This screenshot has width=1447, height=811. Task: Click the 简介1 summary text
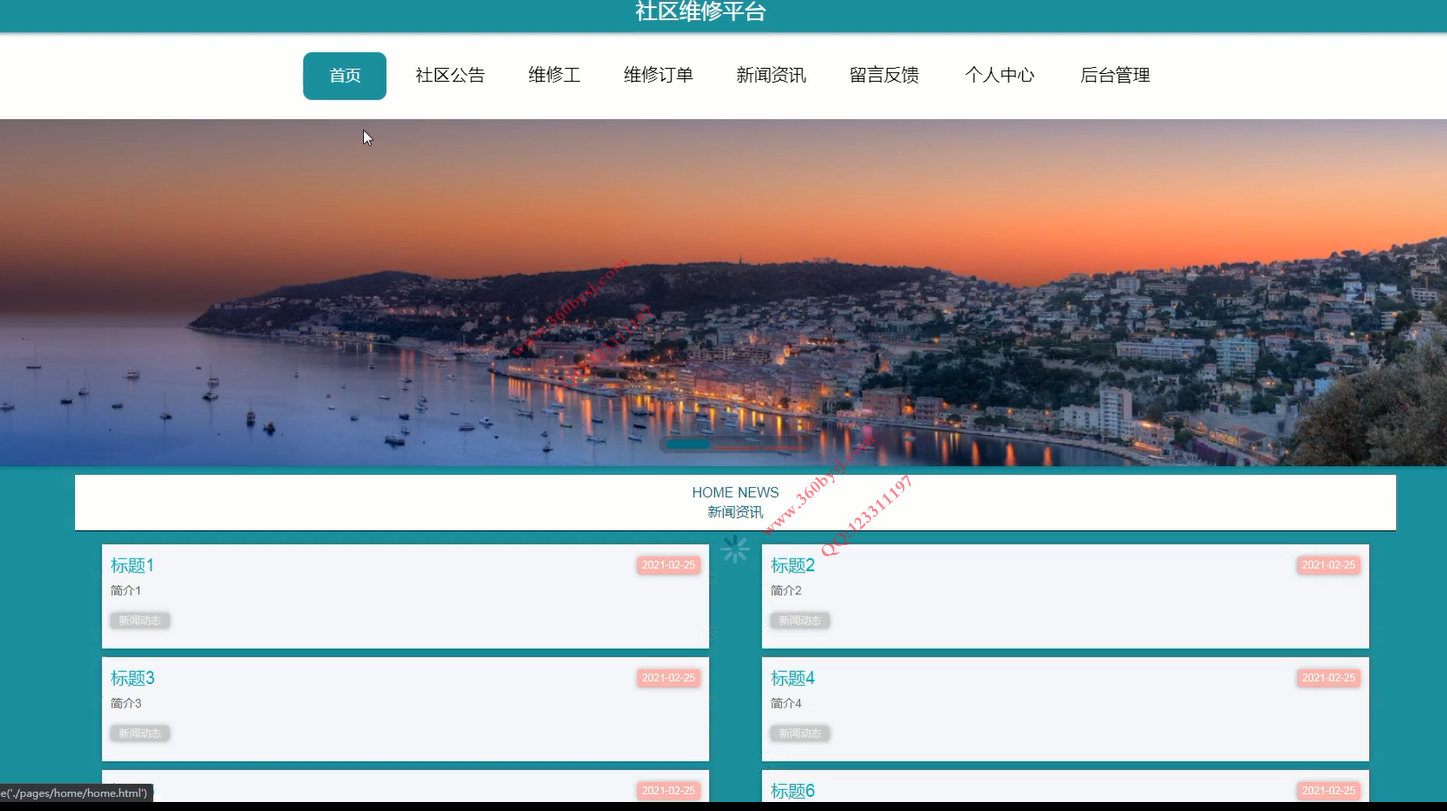[x=126, y=591]
